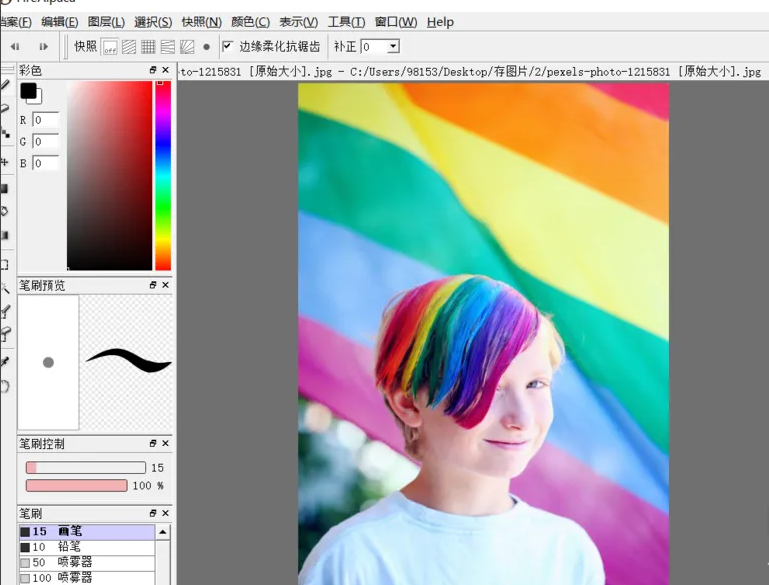Image resolution: width=769 pixels, height=585 pixels.
Task: Turn snap off with the 'off' icon
Action: 110,47
